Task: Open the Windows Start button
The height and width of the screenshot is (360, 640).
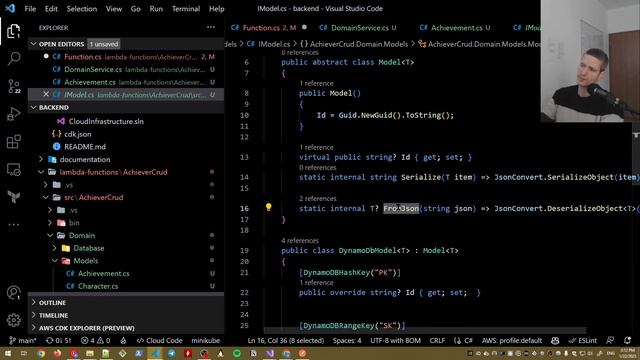Action: (x=8, y=353)
